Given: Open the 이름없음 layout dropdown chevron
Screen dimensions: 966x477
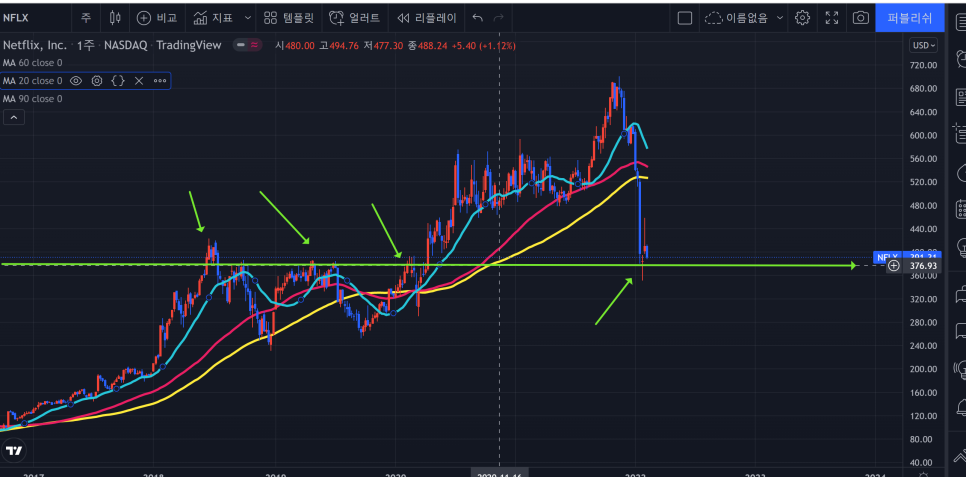Looking at the screenshot, I should point(781,18).
